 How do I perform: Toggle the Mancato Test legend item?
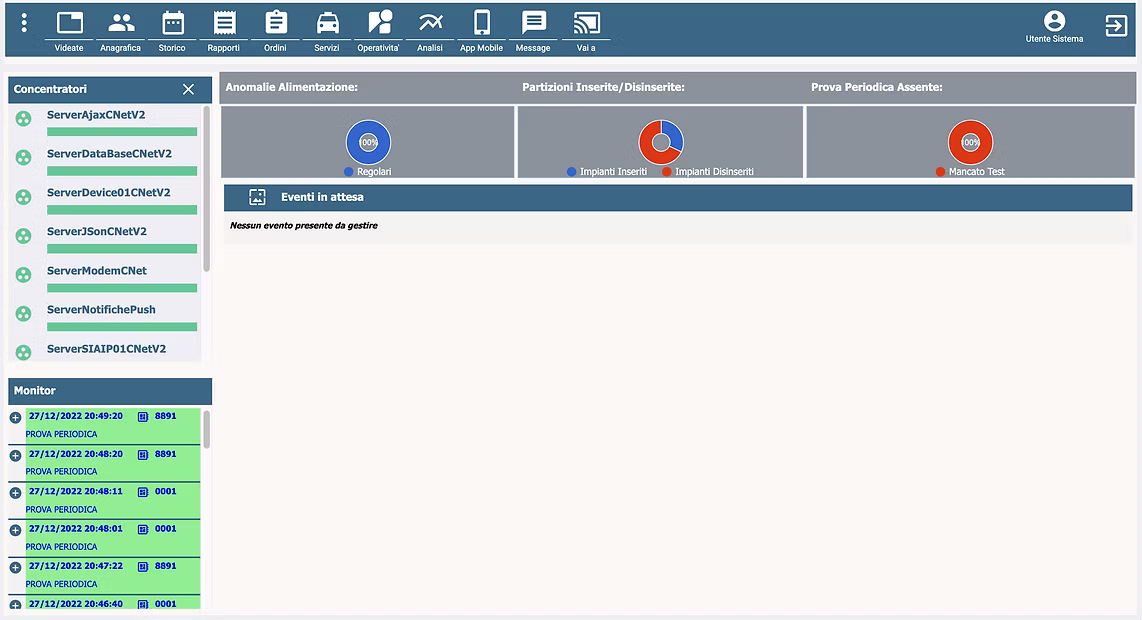point(971,172)
